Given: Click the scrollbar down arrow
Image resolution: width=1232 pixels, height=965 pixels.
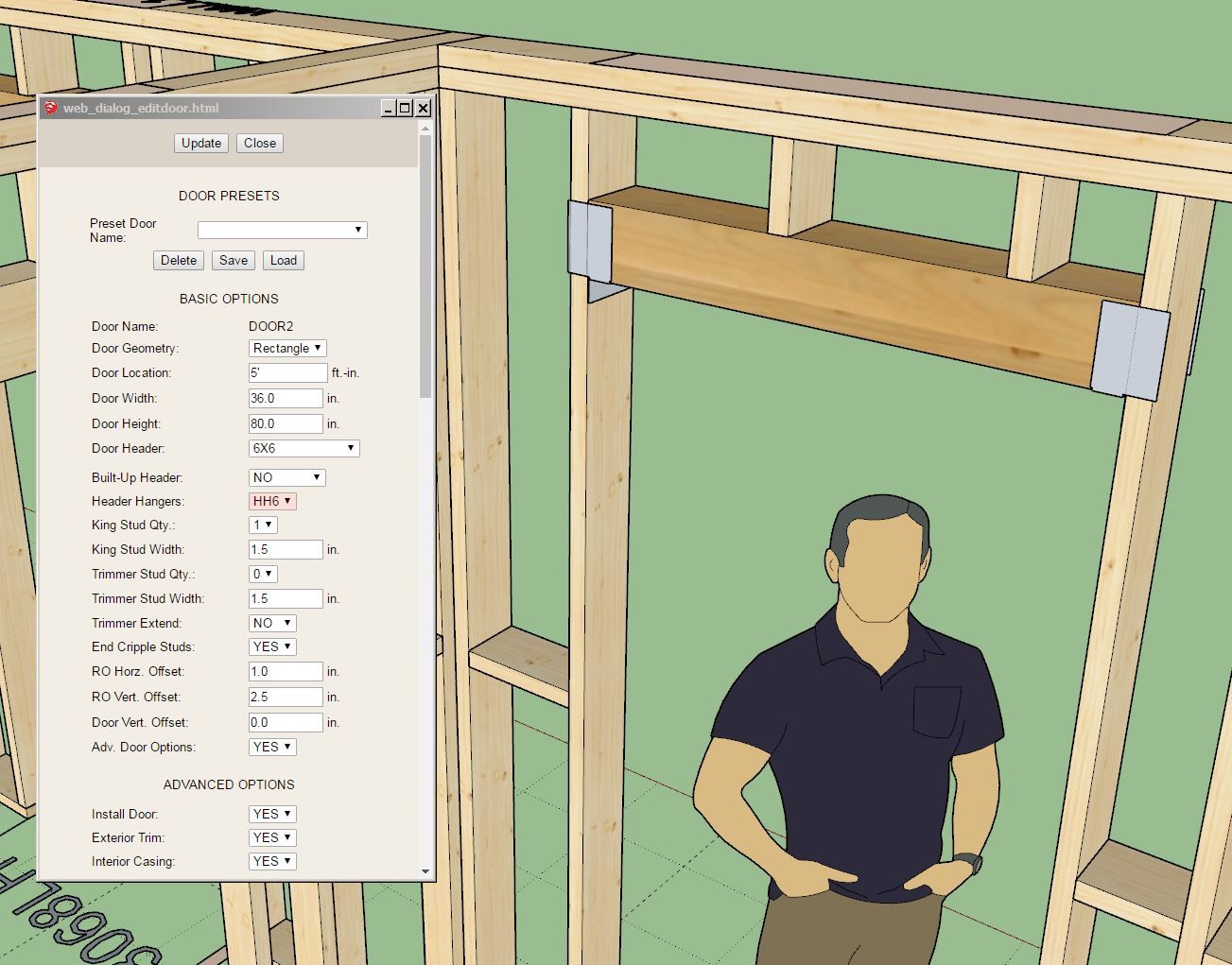Looking at the screenshot, I should point(425,871).
